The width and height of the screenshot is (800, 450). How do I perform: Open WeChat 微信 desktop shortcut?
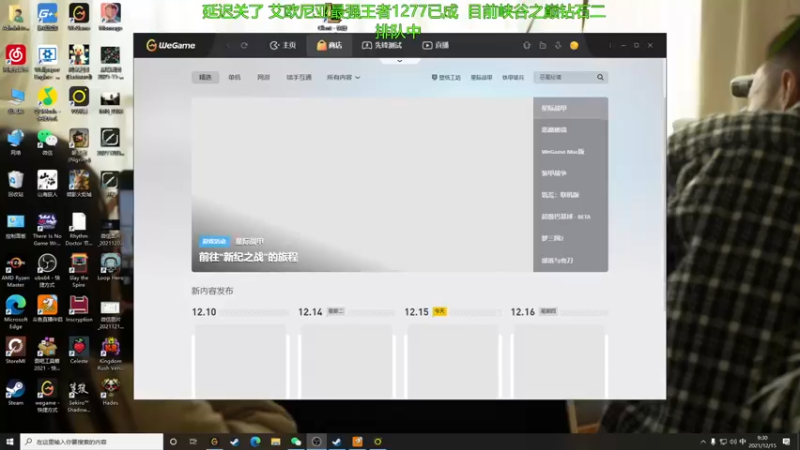pos(47,142)
